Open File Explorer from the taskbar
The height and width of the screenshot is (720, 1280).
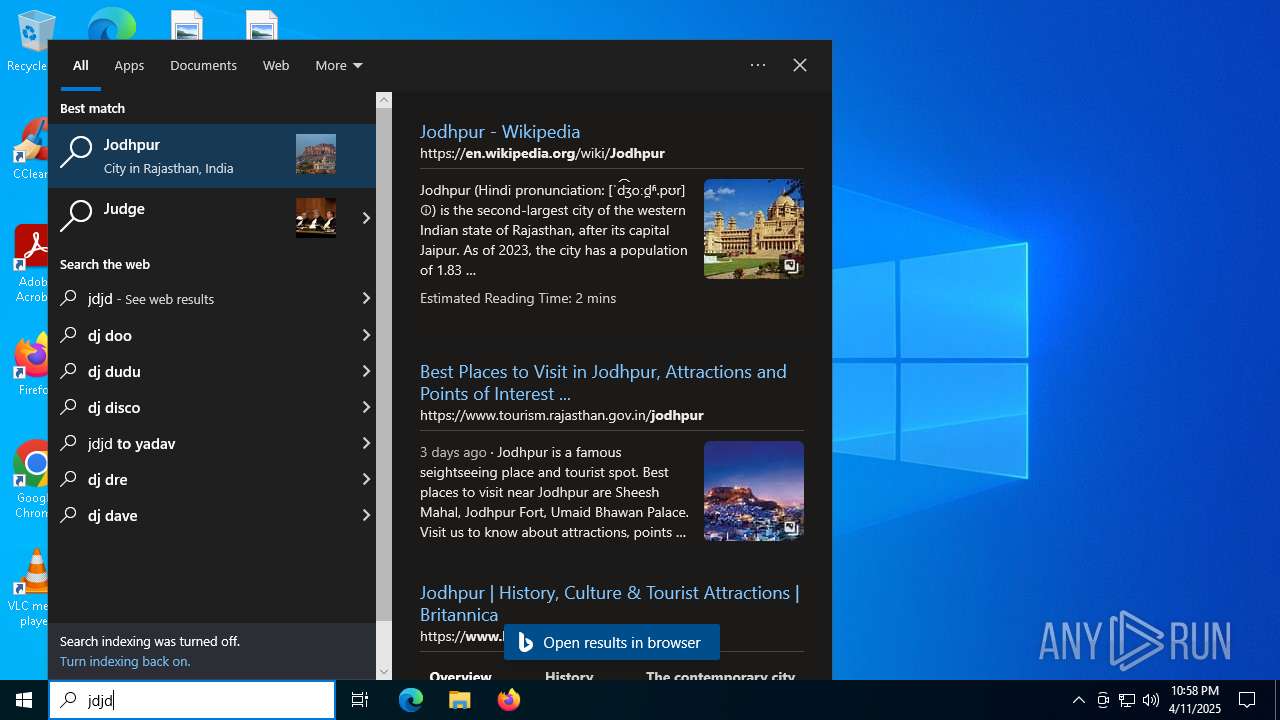tap(459, 700)
